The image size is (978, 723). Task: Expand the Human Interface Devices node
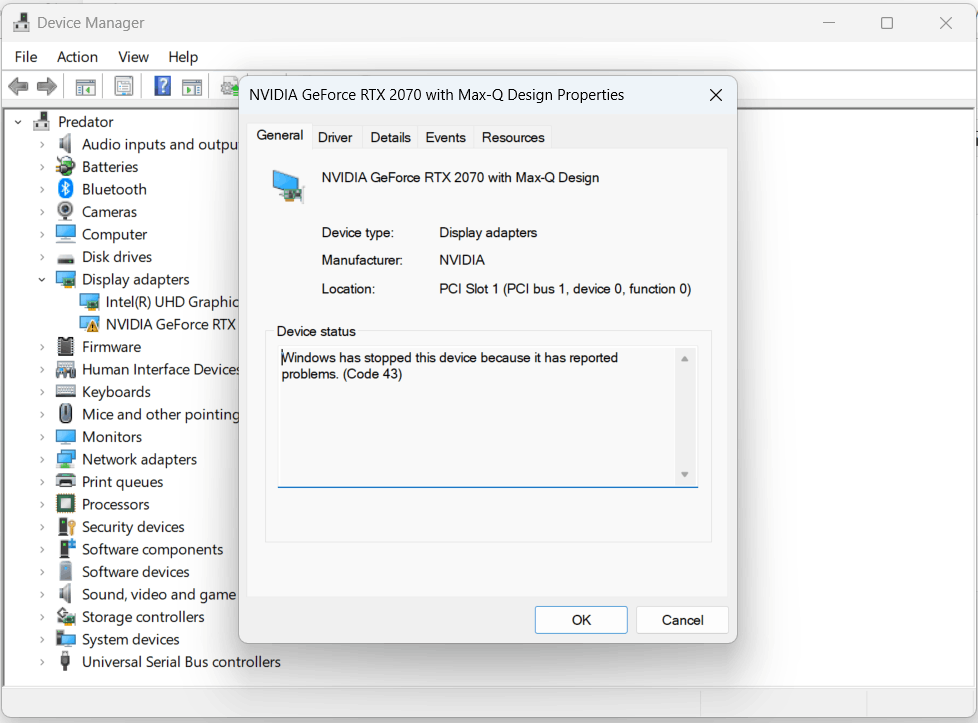42,369
